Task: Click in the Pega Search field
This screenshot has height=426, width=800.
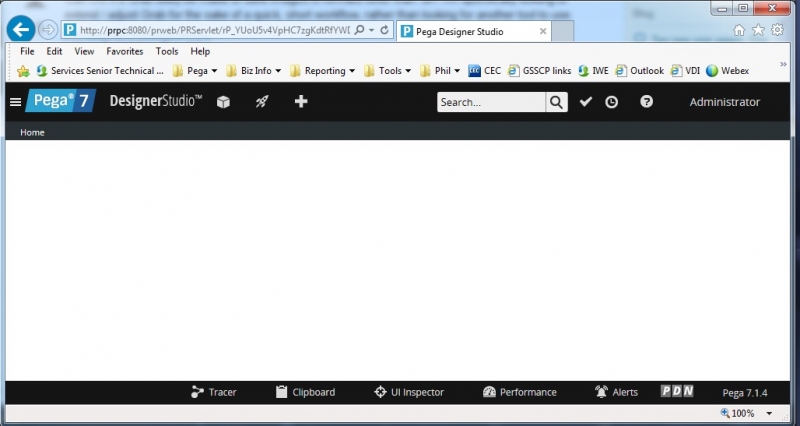Action: (491, 102)
